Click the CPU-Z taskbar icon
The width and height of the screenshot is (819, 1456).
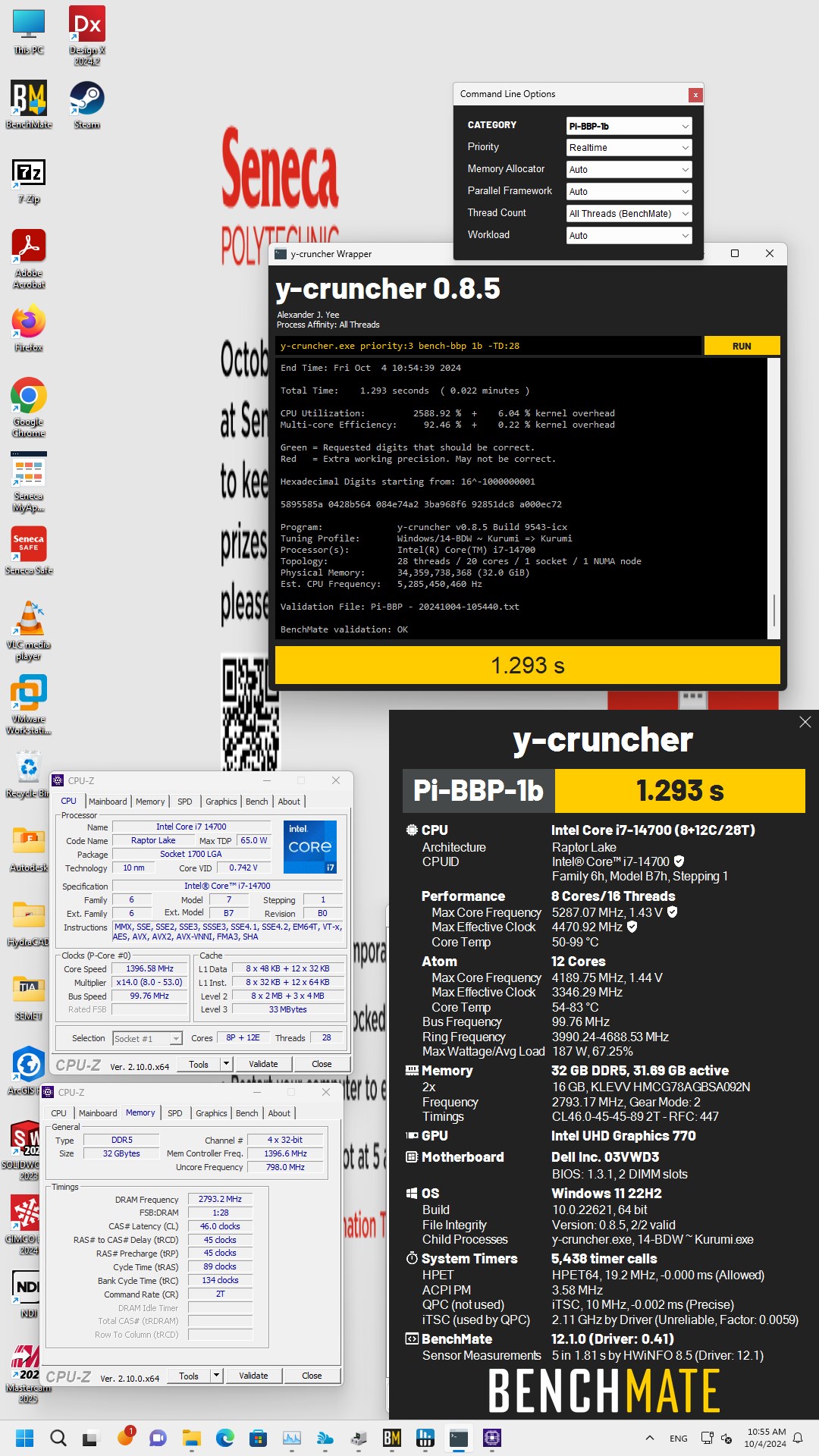(491, 1438)
